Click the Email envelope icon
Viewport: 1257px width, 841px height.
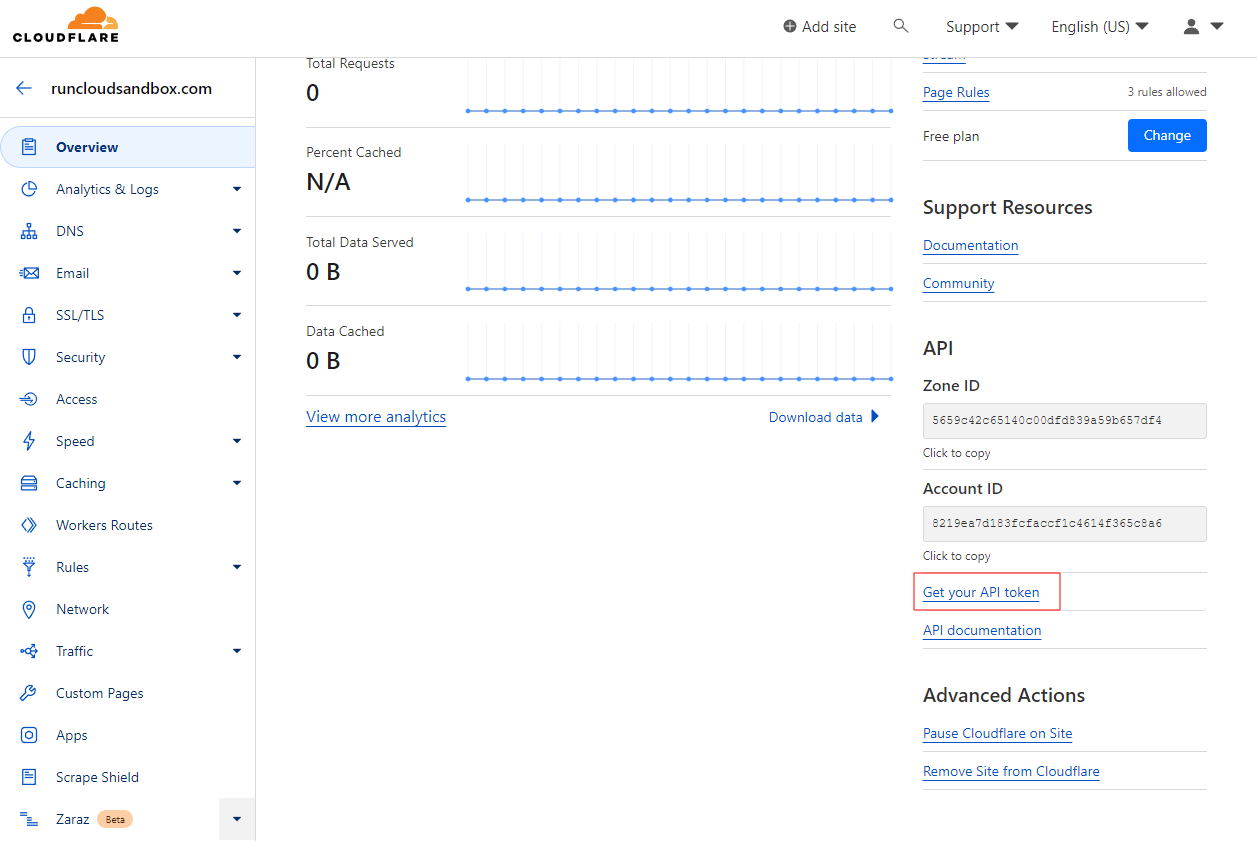point(29,273)
